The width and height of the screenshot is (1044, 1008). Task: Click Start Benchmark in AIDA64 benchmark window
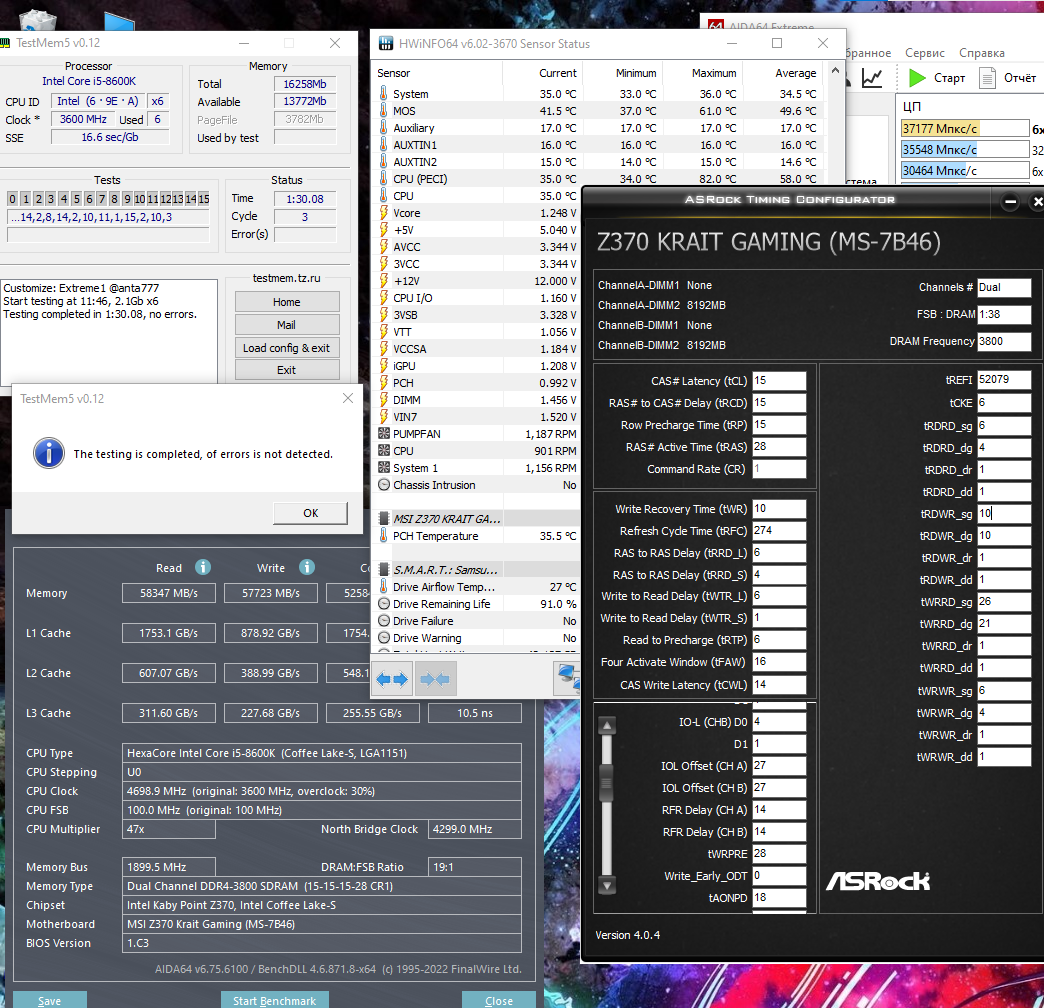[x=274, y=1000]
